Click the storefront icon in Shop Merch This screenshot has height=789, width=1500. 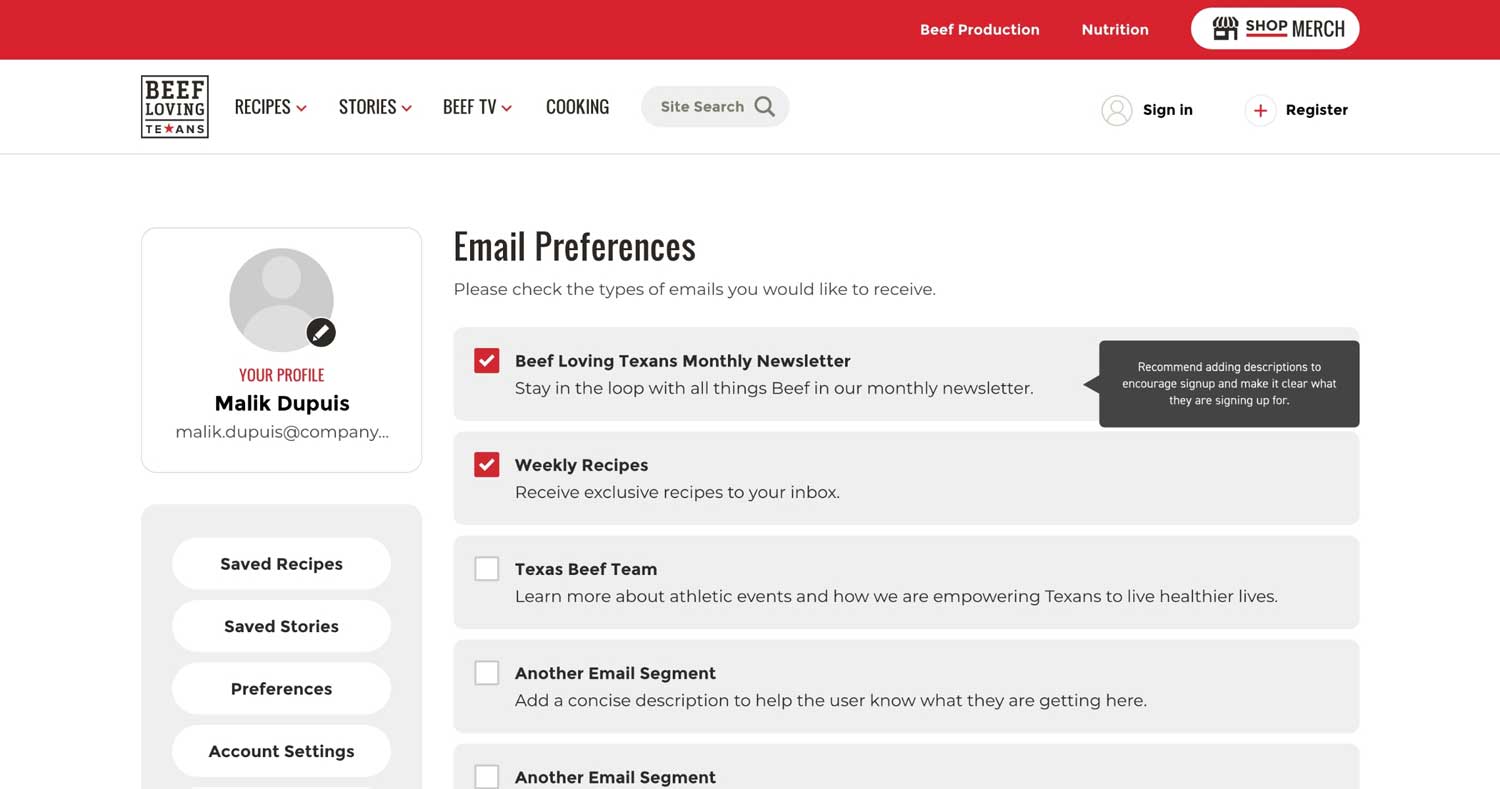(x=1225, y=29)
